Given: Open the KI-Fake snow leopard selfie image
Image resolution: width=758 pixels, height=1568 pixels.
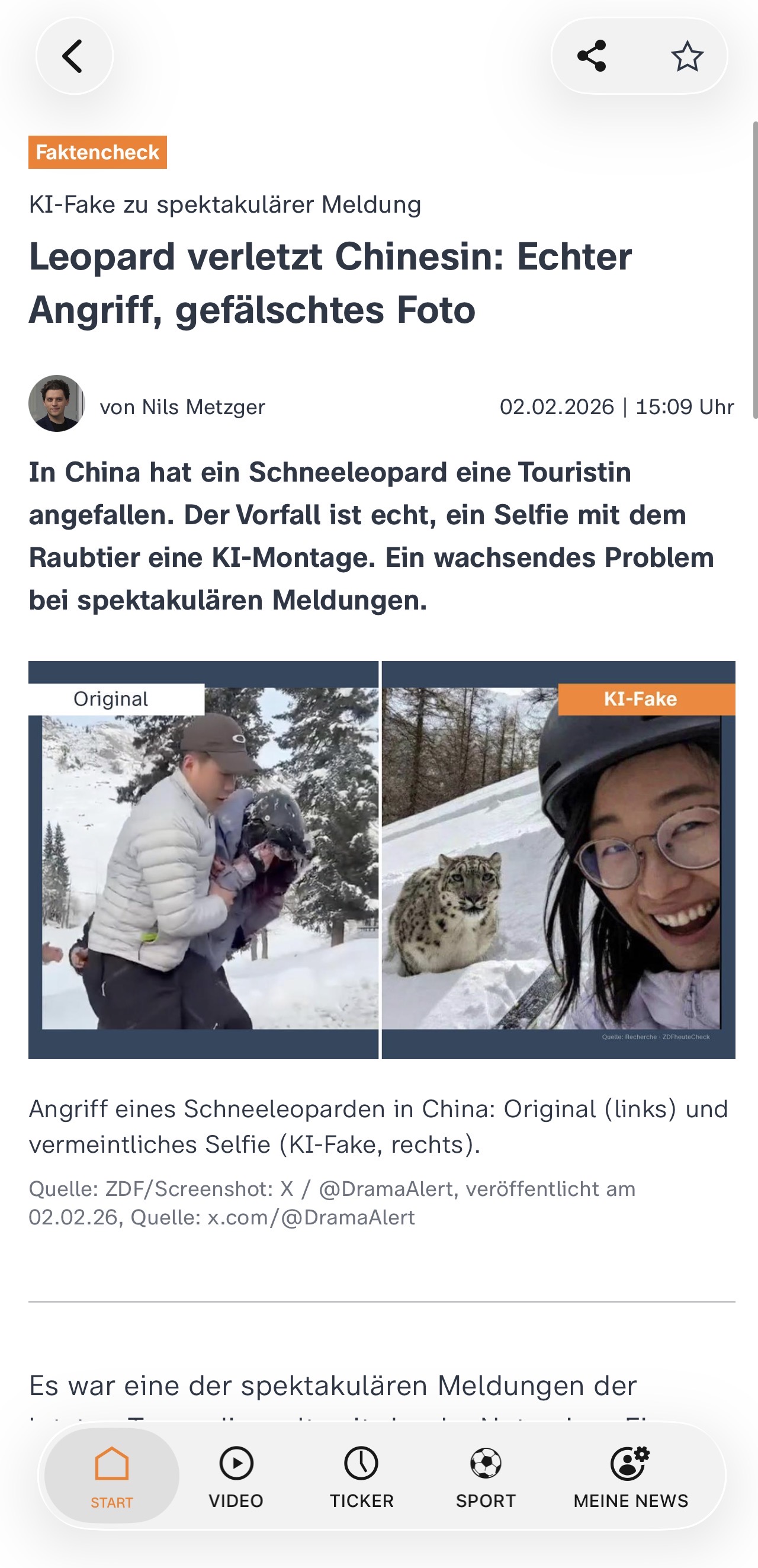Looking at the screenshot, I should pos(558,860).
